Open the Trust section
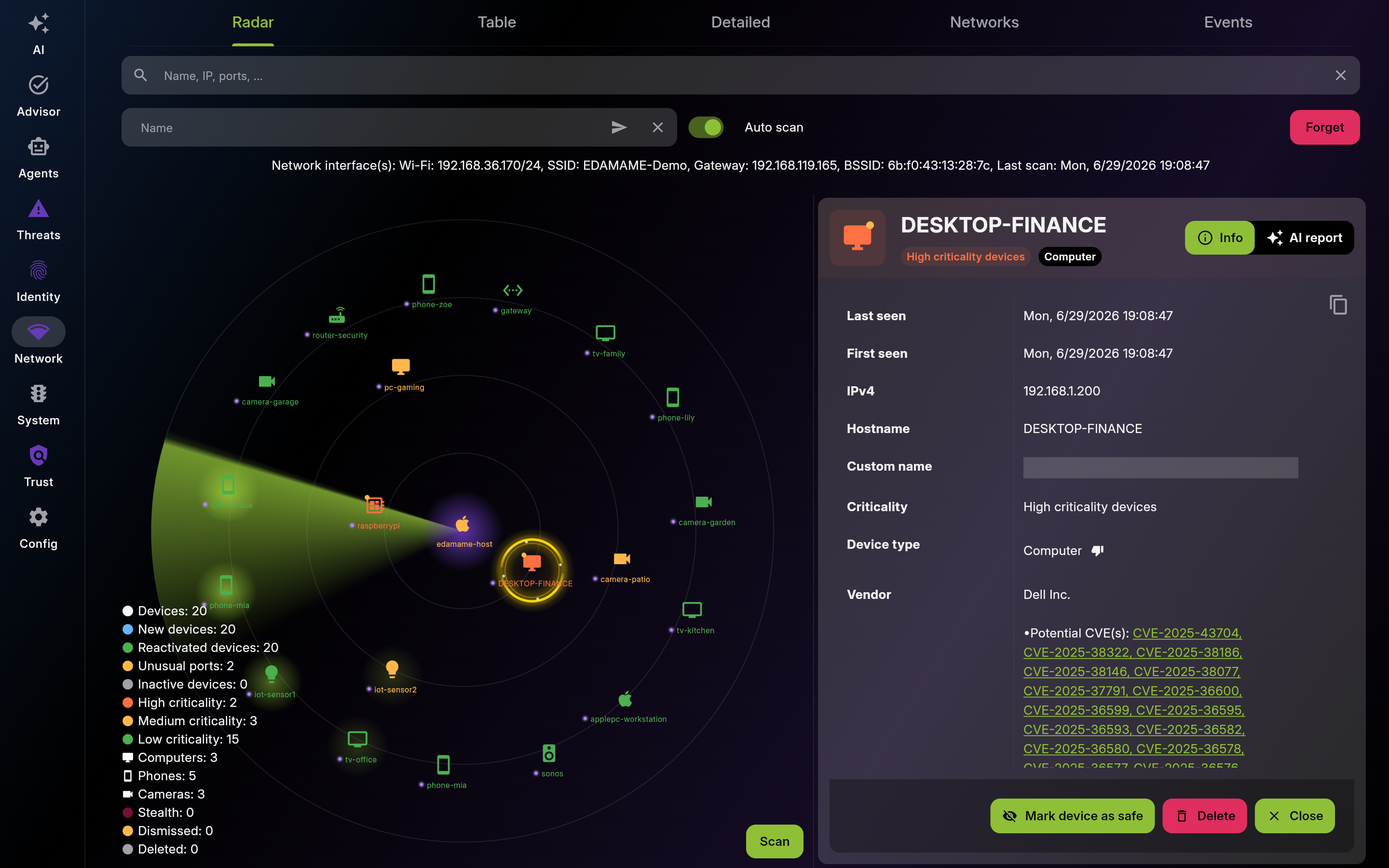Viewport: 1389px width, 868px height. (x=39, y=467)
